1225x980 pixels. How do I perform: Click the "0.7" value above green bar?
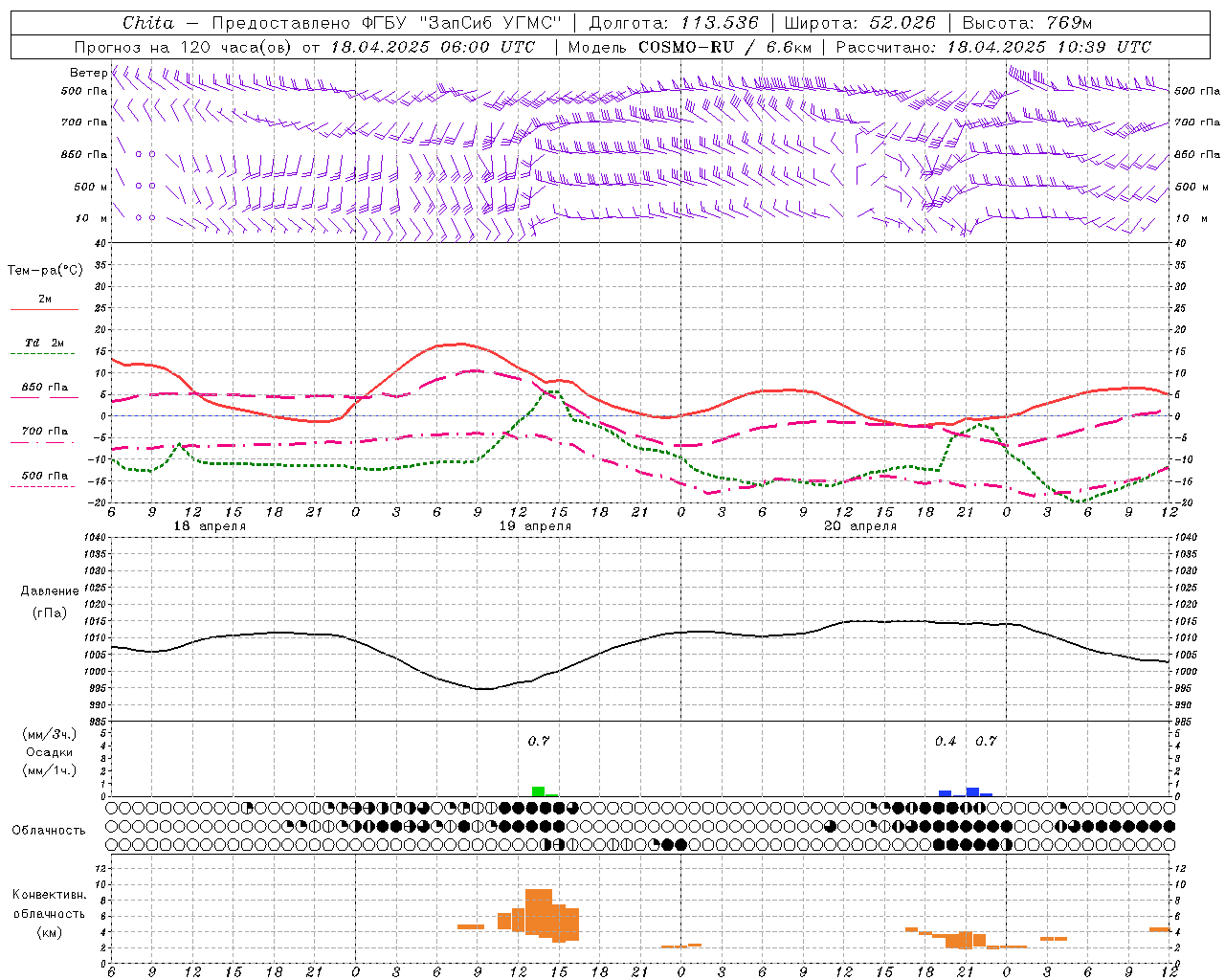click(x=539, y=741)
